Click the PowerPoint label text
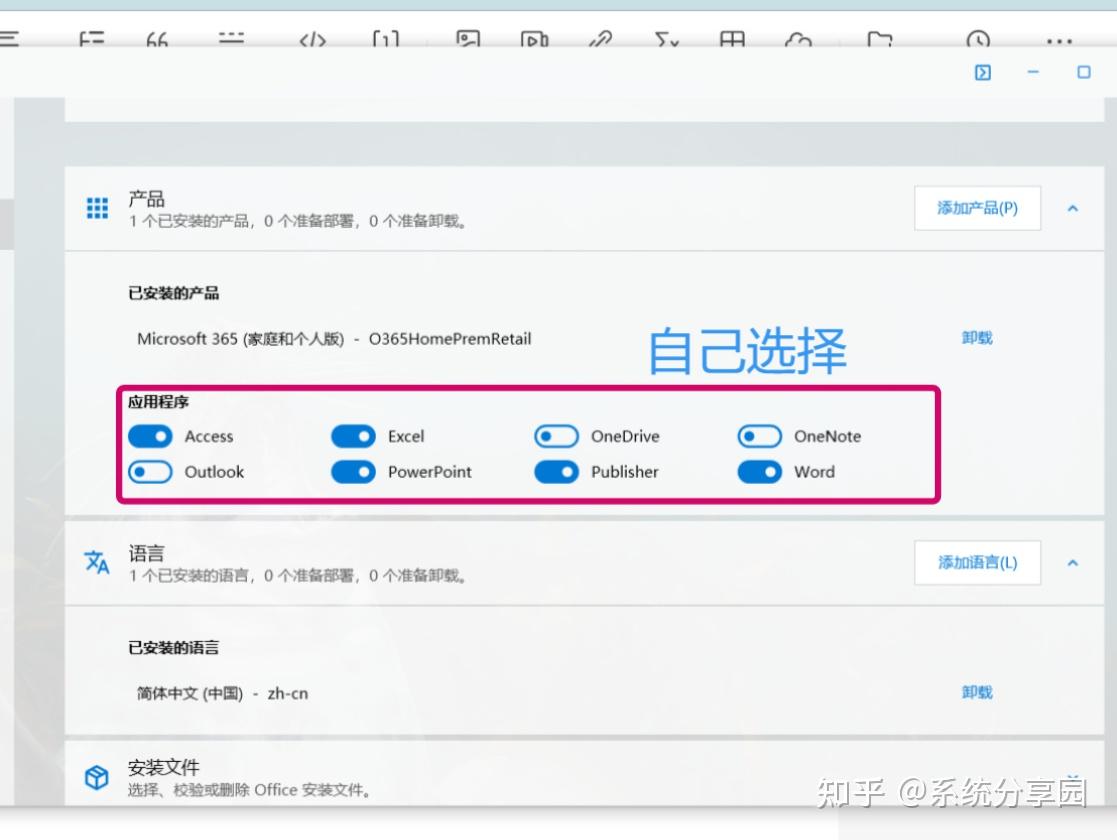1117x840 pixels. [430, 472]
